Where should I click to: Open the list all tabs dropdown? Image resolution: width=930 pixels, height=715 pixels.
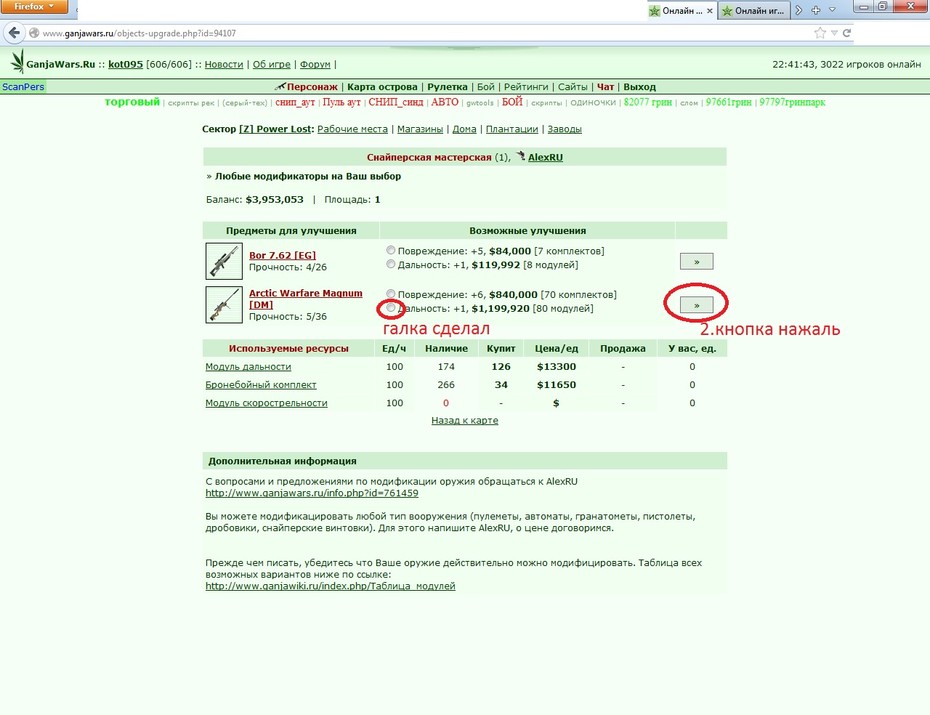pyautogui.click(x=832, y=10)
